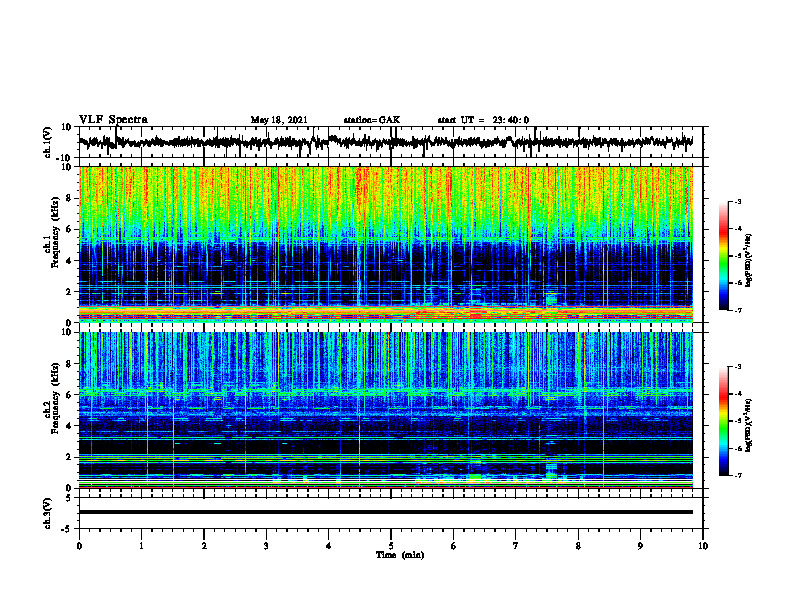Click the "station=GAK" label

coord(372,120)
